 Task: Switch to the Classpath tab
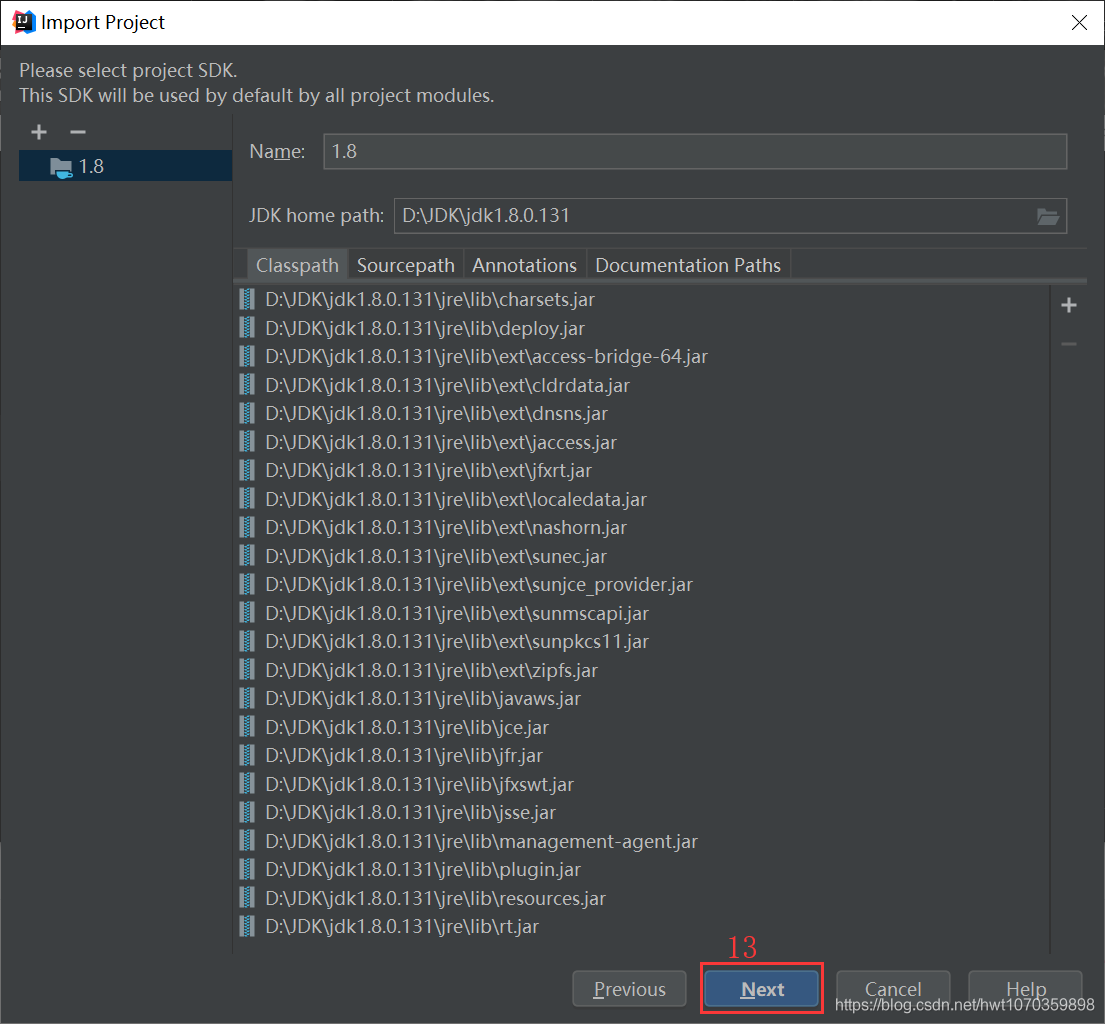[297, 265]
